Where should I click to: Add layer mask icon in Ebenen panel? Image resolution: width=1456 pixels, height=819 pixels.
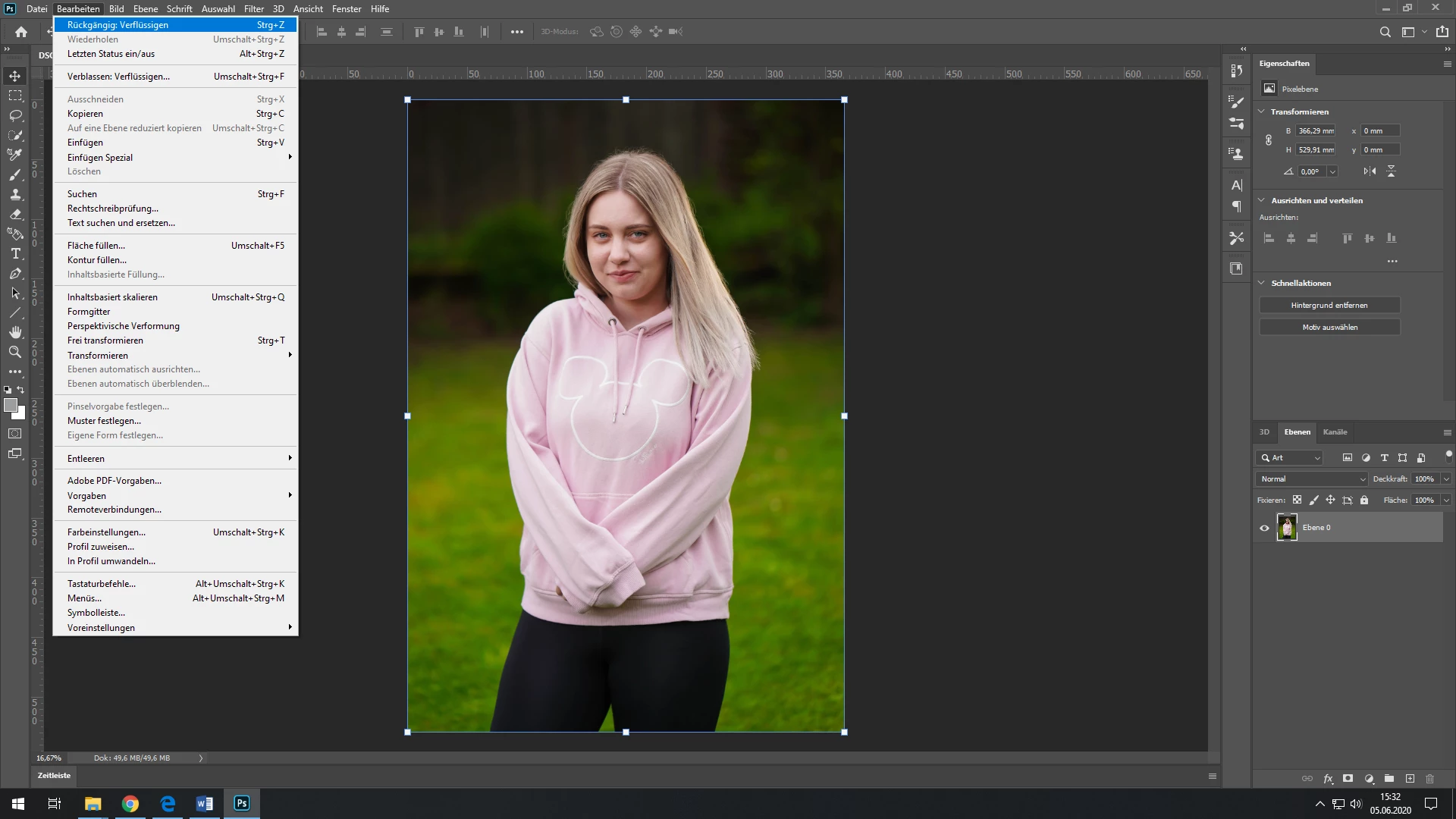click(1348, 779)
